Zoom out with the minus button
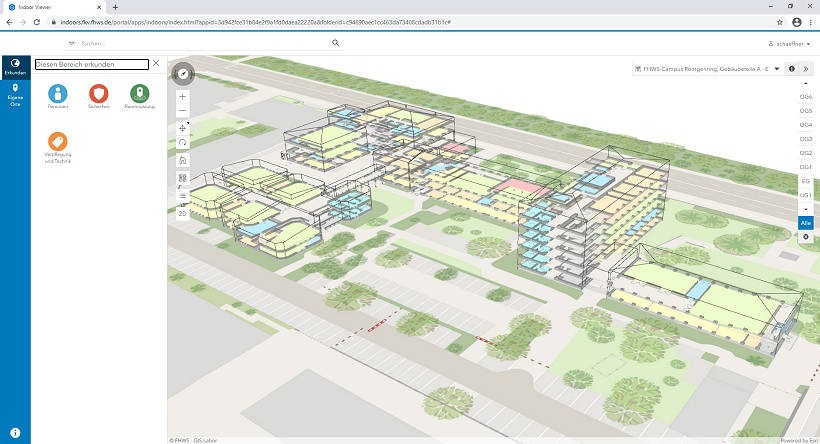This screenshot has width=820, height=444. [x=183, y=110]
